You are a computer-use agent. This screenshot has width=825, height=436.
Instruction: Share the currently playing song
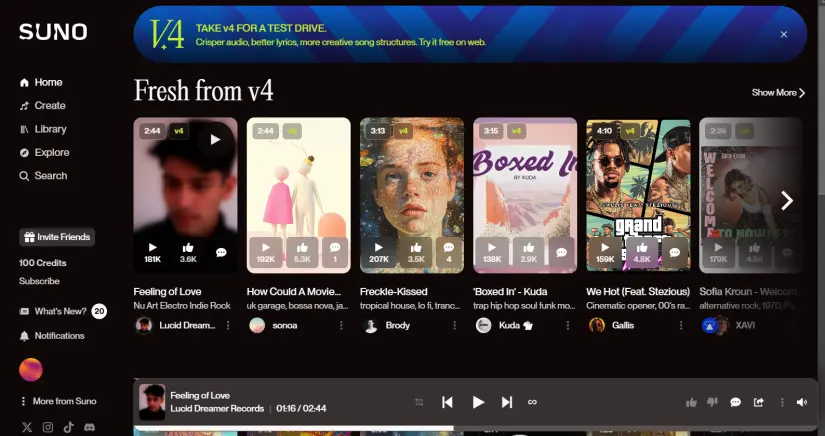(x=758, y=403)
